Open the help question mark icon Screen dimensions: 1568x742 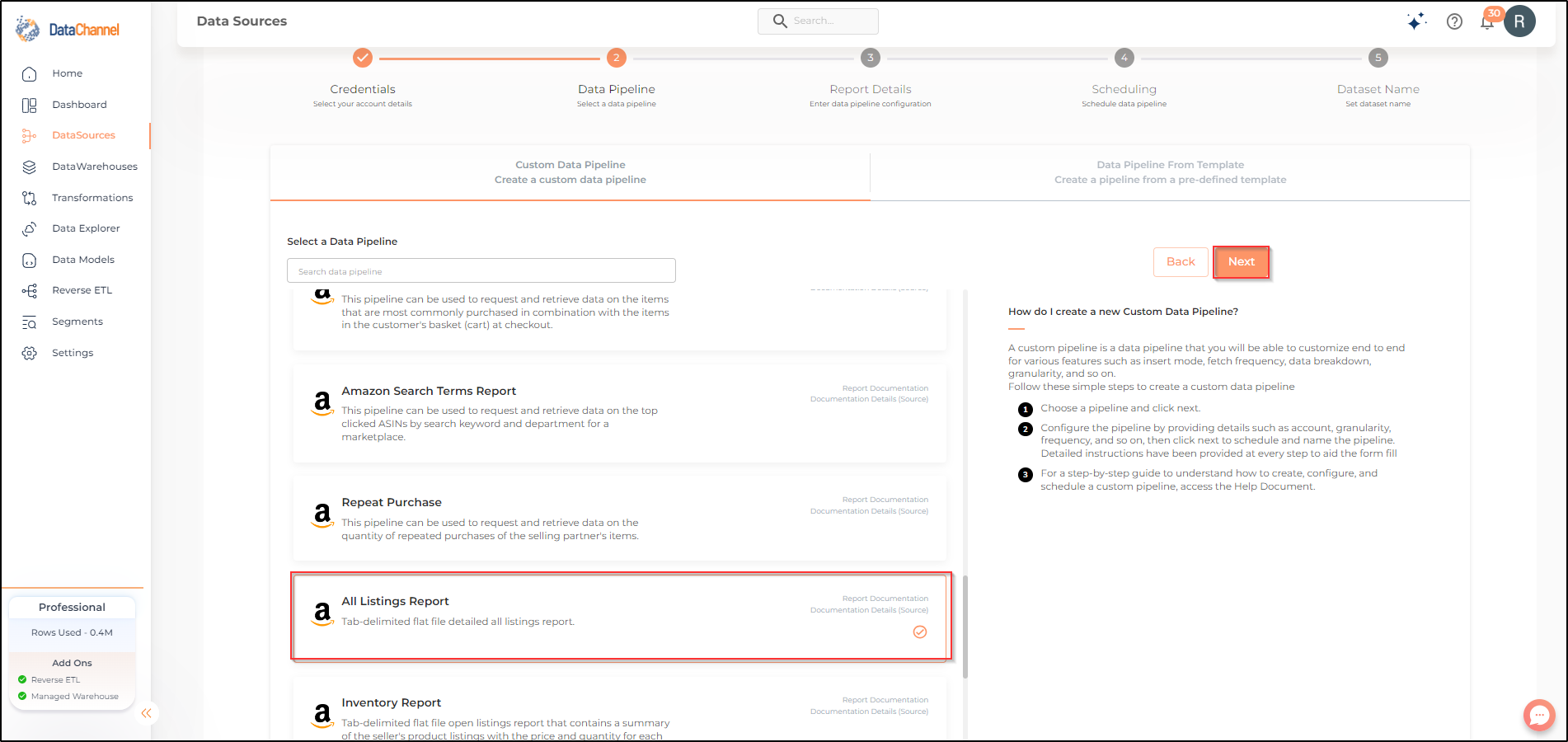point(1454,21)
